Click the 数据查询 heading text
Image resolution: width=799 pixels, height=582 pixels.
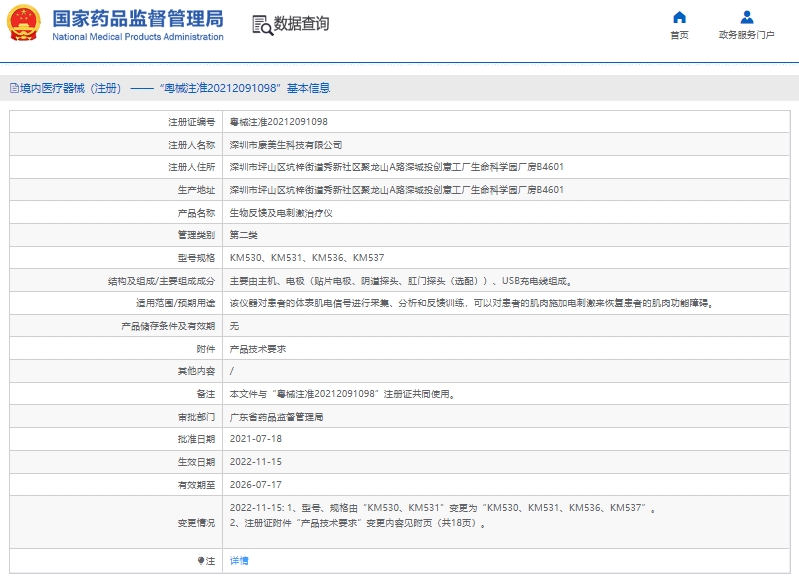click(302, 23)
